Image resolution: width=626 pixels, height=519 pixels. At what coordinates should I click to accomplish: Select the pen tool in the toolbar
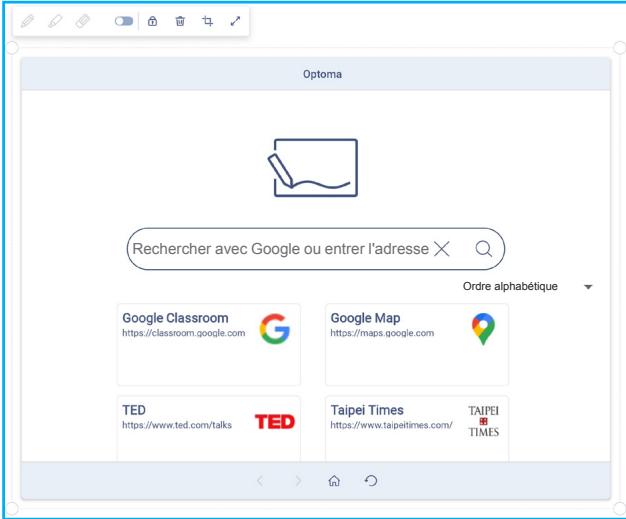click(27, 21)
